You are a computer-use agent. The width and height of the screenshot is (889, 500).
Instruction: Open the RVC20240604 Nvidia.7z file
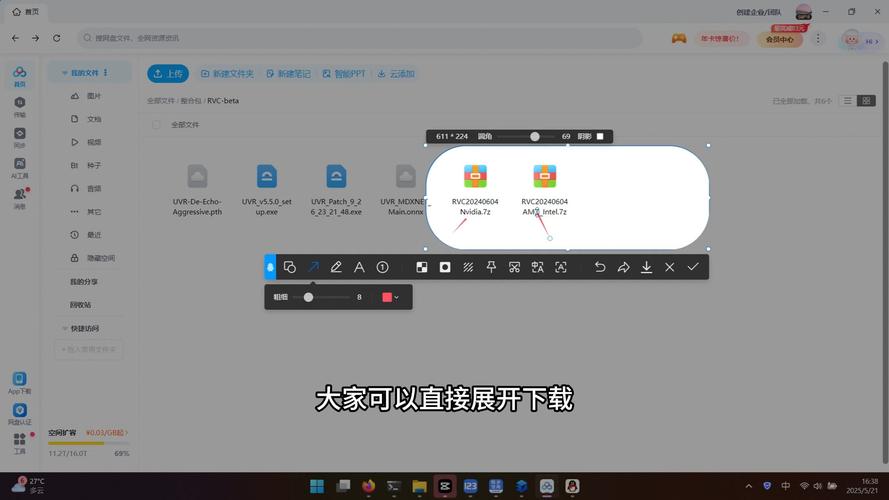475,190
